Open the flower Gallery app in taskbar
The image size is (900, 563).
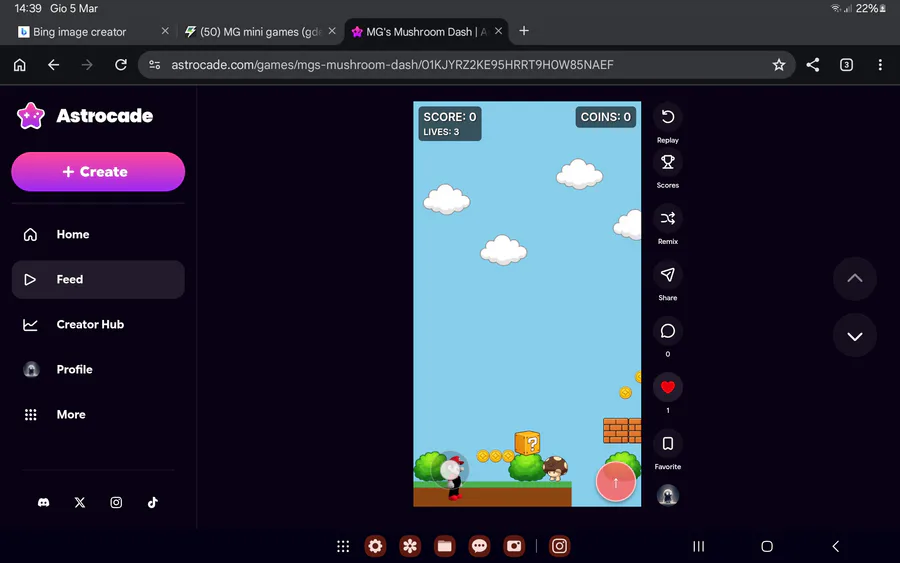[410, 546]
